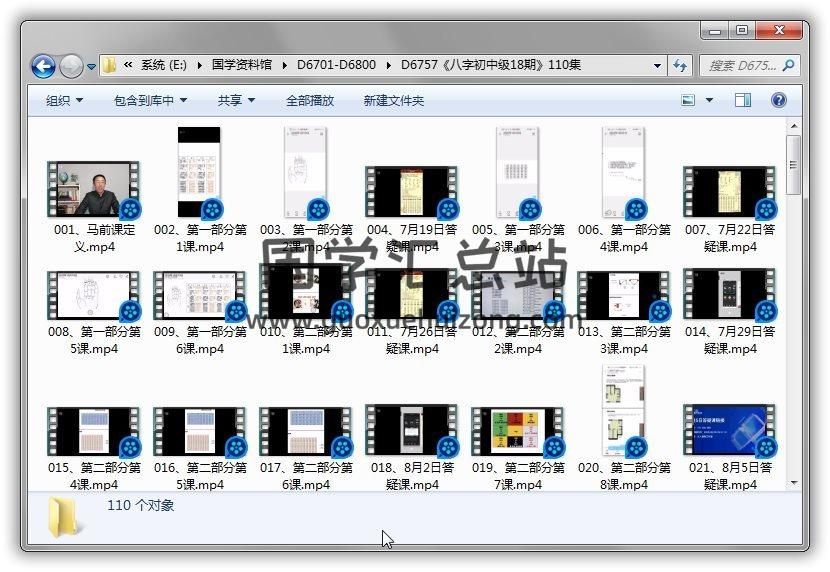Click the search magnifier icon
This screenshot has width=830, height=572.
coord(788,66)
